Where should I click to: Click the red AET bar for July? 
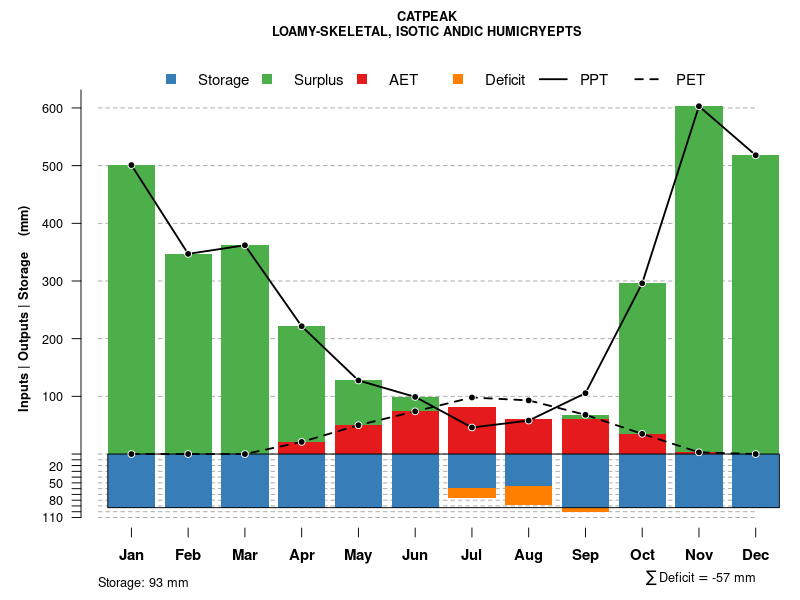click(472, 430)
